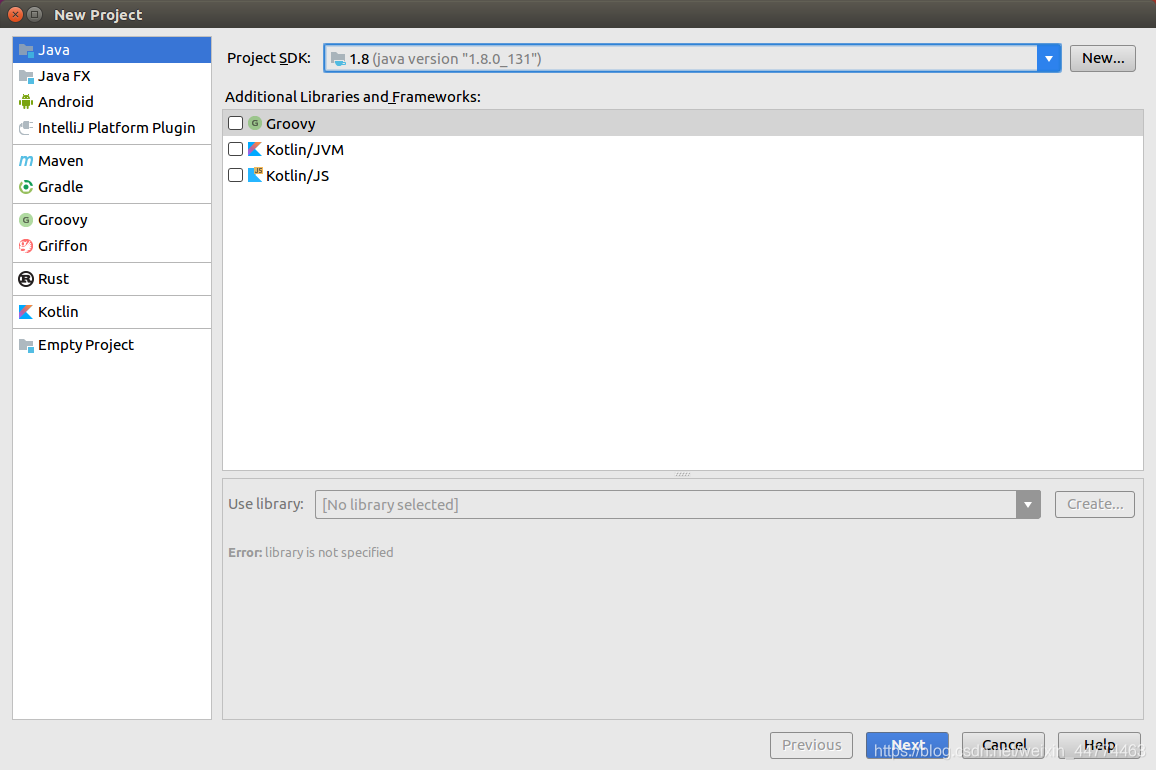Click the 'Kotlin/JS' label text
The width and height of the screenshot is (1156, 770).
click(297, 176)
